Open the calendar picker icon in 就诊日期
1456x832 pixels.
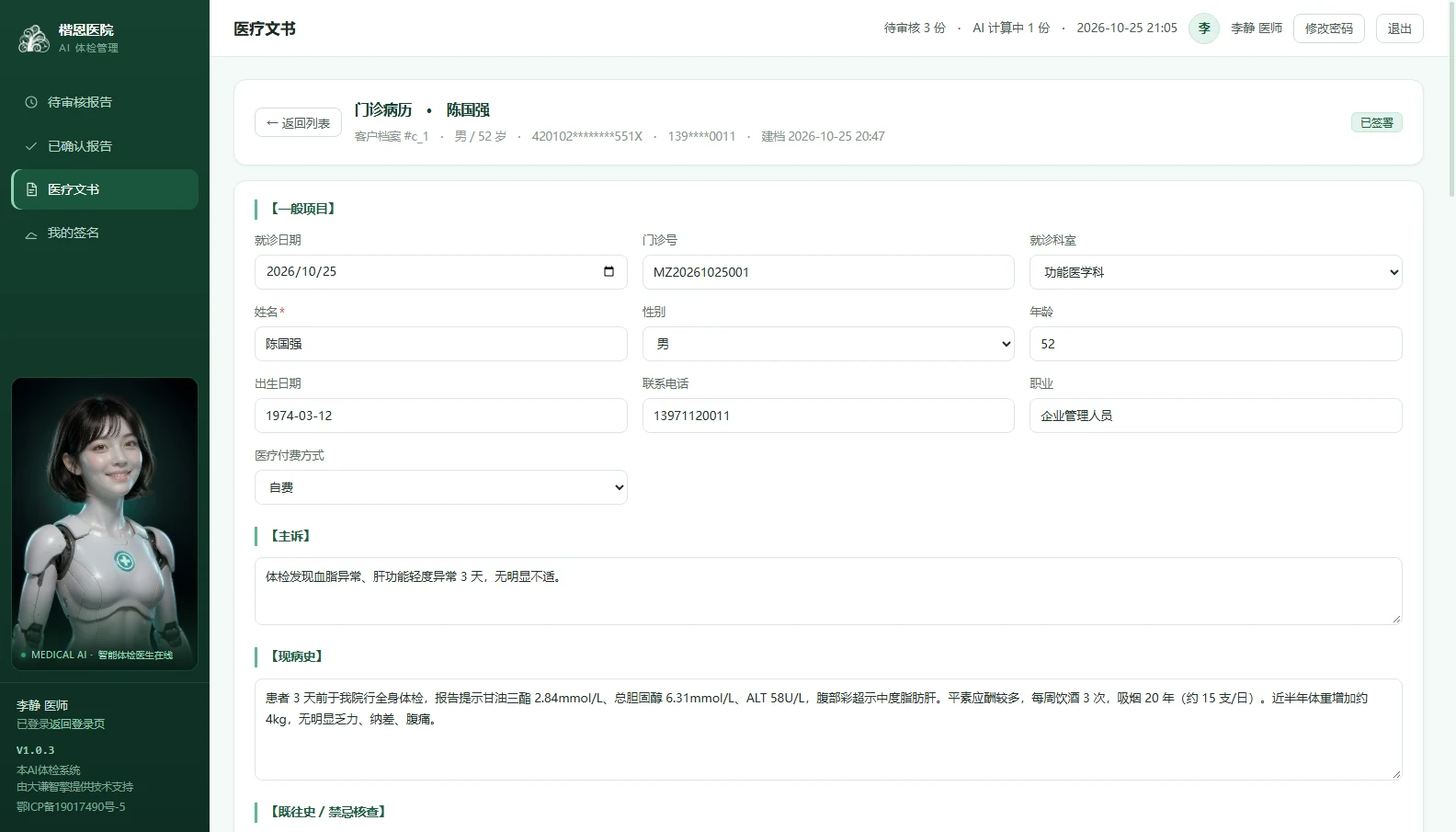pyautogui.click(x=609, y=271)
